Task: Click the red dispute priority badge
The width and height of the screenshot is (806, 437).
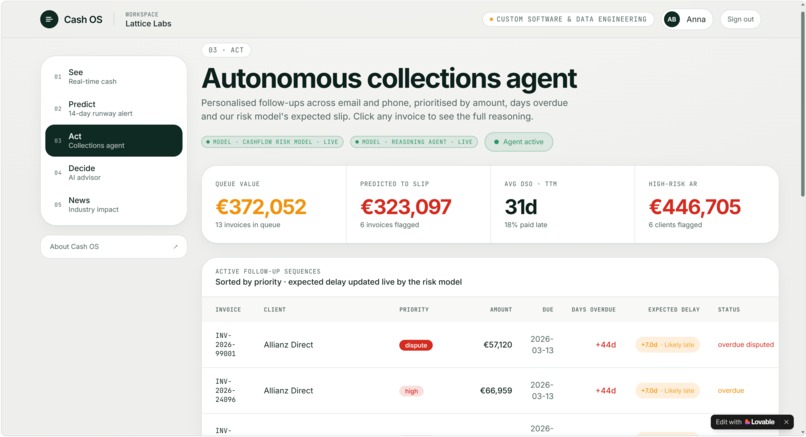Action: click(x=416, y=345)
